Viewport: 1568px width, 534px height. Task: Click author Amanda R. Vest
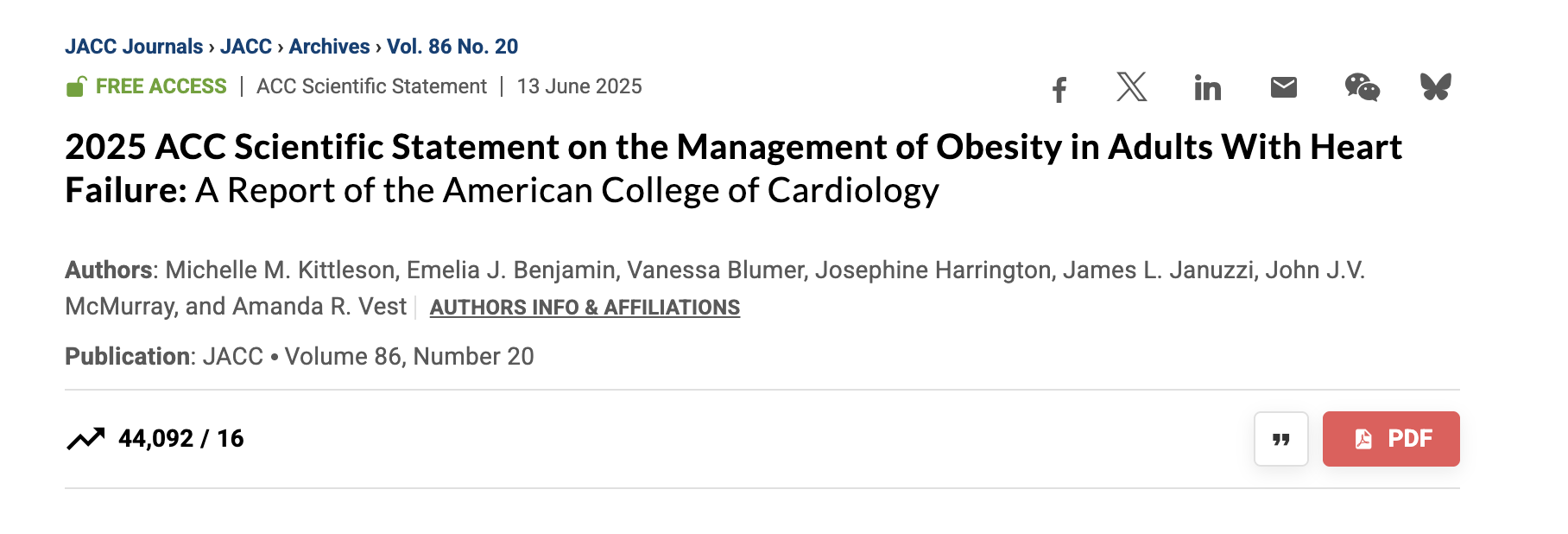click(319, 307)
